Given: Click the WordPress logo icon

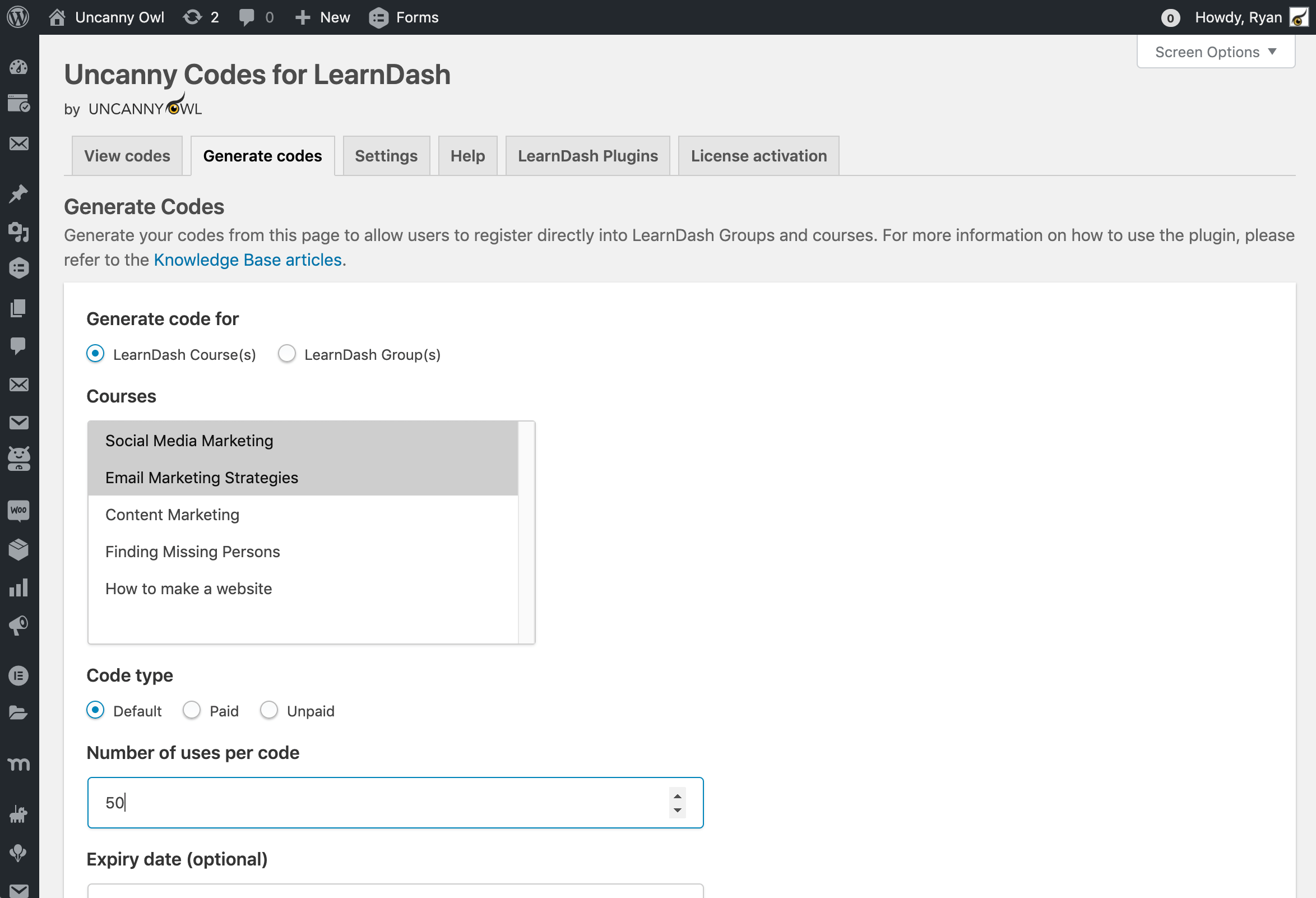Looking at the screenshot, I should point(18,17).
